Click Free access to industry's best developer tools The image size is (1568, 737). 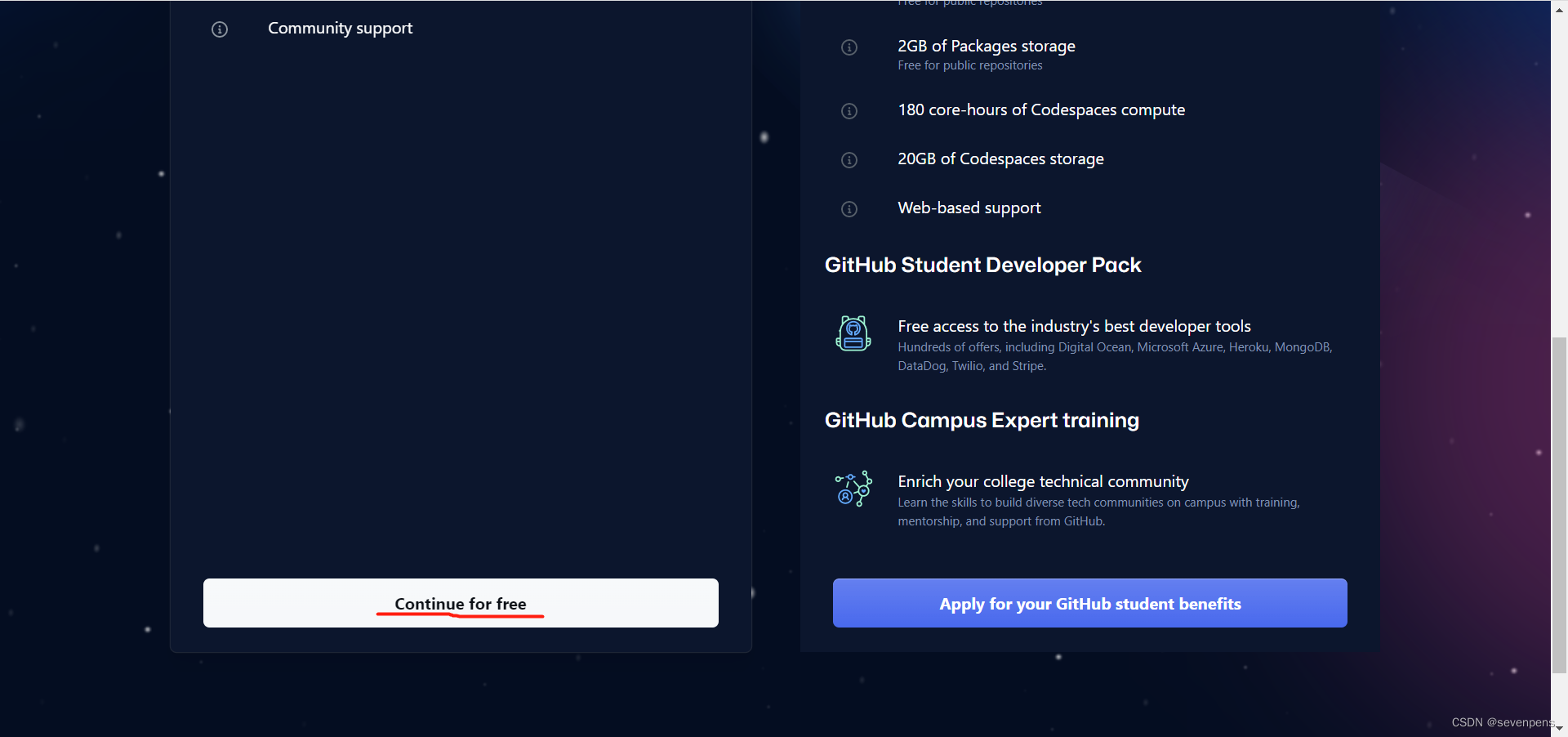point(1074,326)
